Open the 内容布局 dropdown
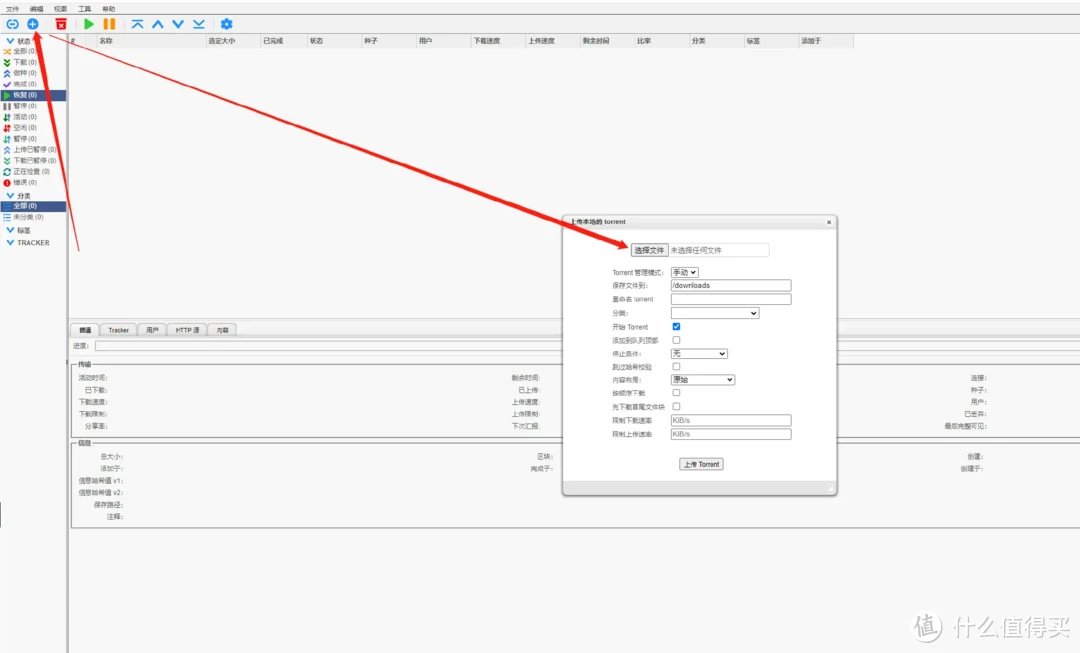The height and width of the screenshot is (653, 1080). (702, 380)
